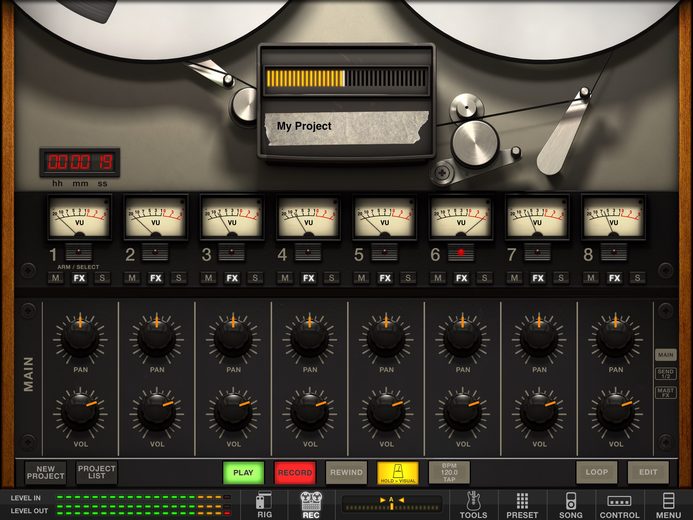Arm track 5 for recording

(385, 252)
